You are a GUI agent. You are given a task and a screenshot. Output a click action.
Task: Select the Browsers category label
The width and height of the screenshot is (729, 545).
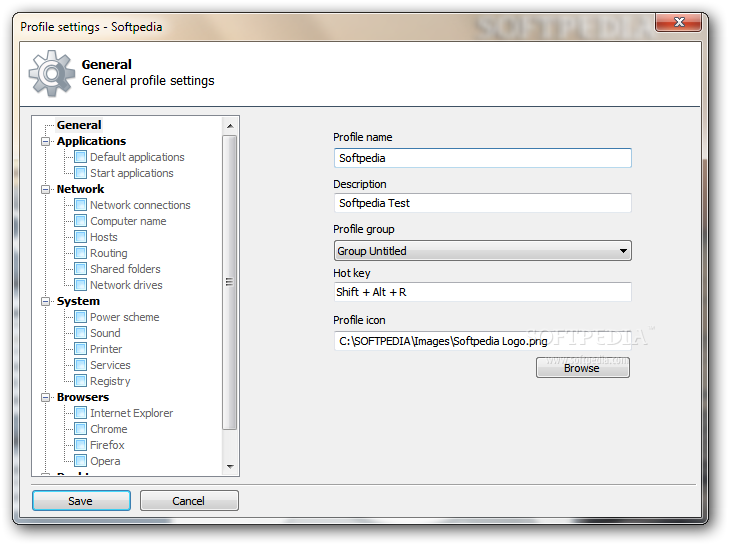(83, 397)
